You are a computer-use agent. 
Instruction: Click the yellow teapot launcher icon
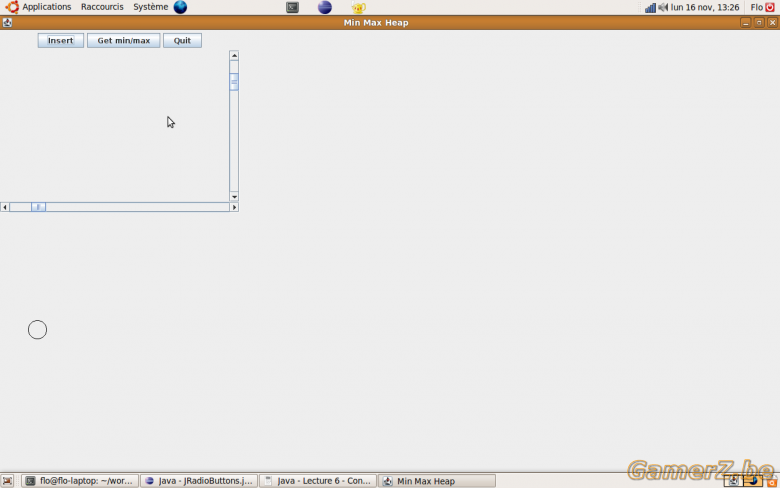coord(358,7)
